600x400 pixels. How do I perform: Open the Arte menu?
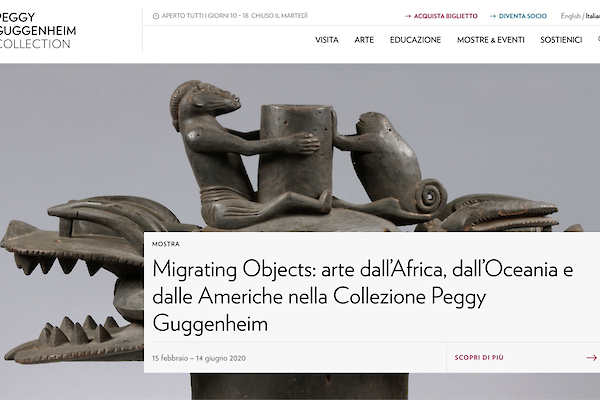point(364,40)
